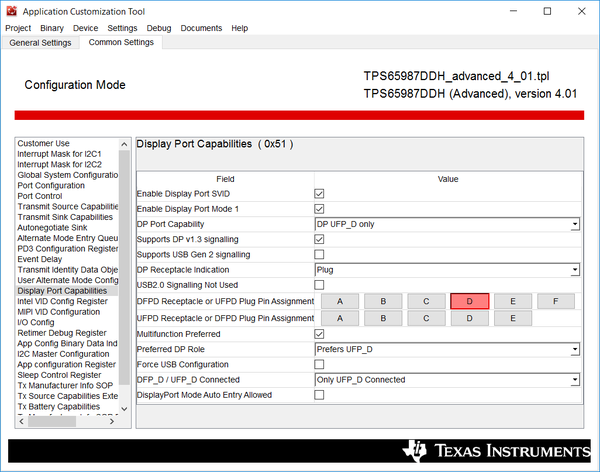
Task: Select pin assignment D in UFPD Receptacle row
Action: coord(470,318)
